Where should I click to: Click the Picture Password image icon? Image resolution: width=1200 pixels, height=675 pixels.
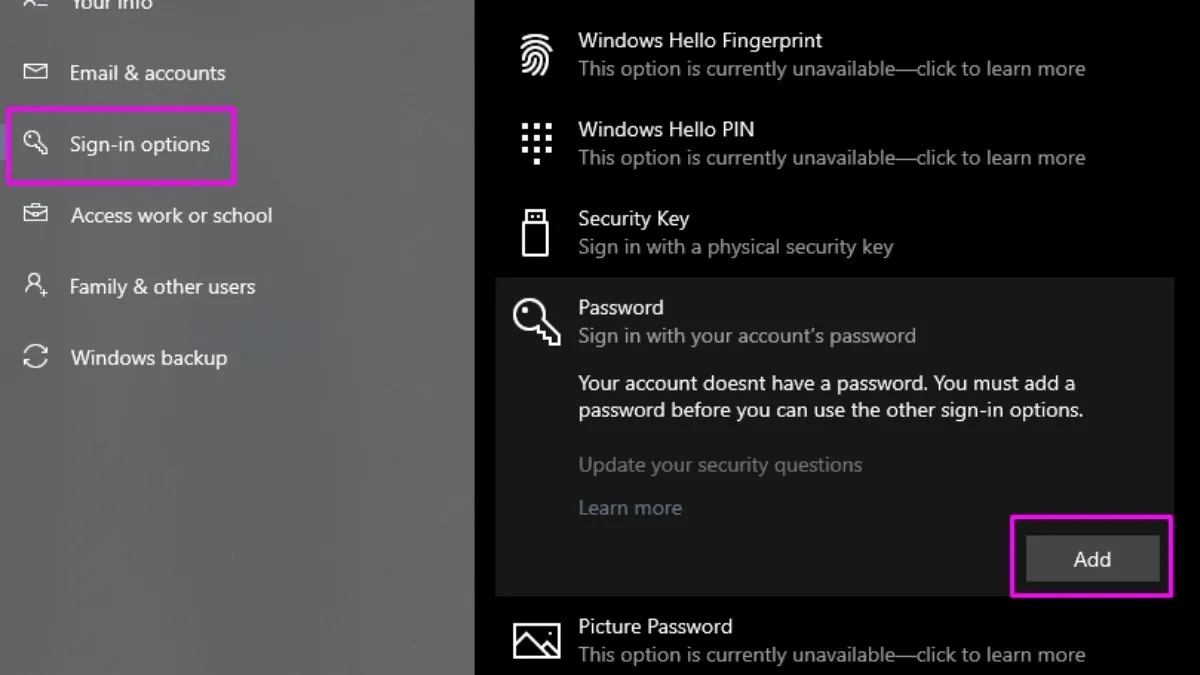(537, 640)
